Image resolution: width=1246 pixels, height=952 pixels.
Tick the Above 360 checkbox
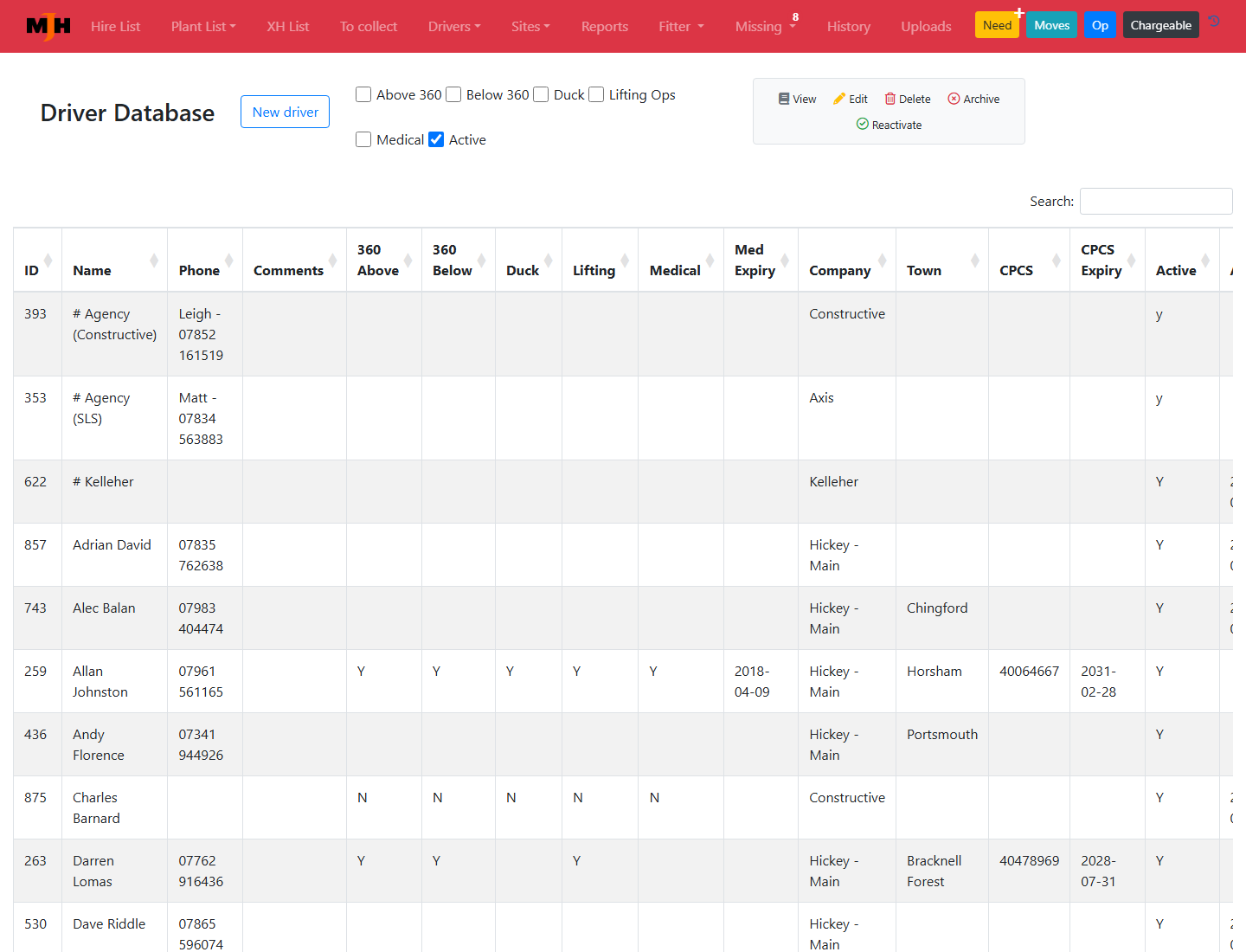(x=363, y=94)
